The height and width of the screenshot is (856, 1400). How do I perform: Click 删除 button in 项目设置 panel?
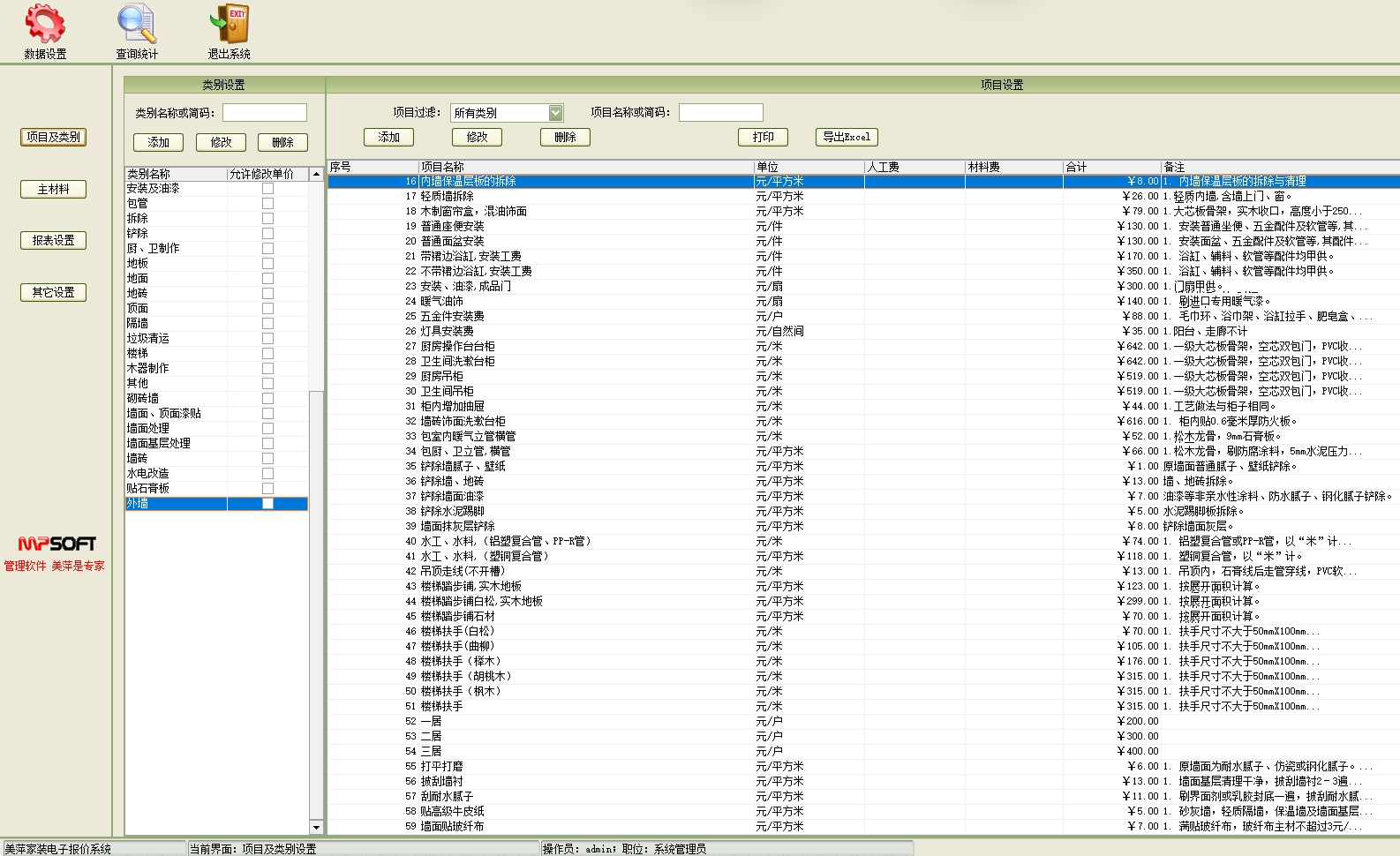[x=565, y=138]
